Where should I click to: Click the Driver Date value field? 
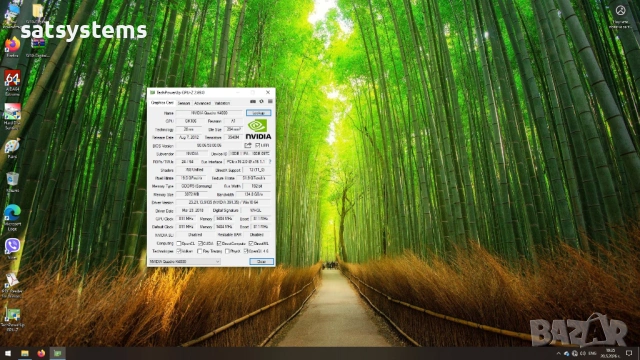point(193,211)
